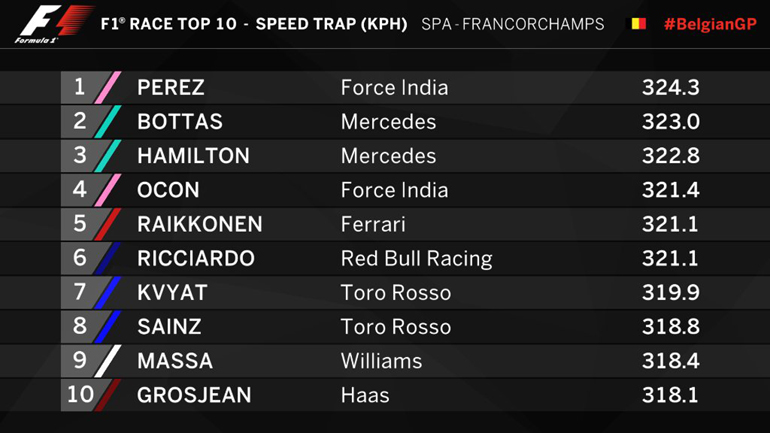Click the white stripe beside Massa

110,361
